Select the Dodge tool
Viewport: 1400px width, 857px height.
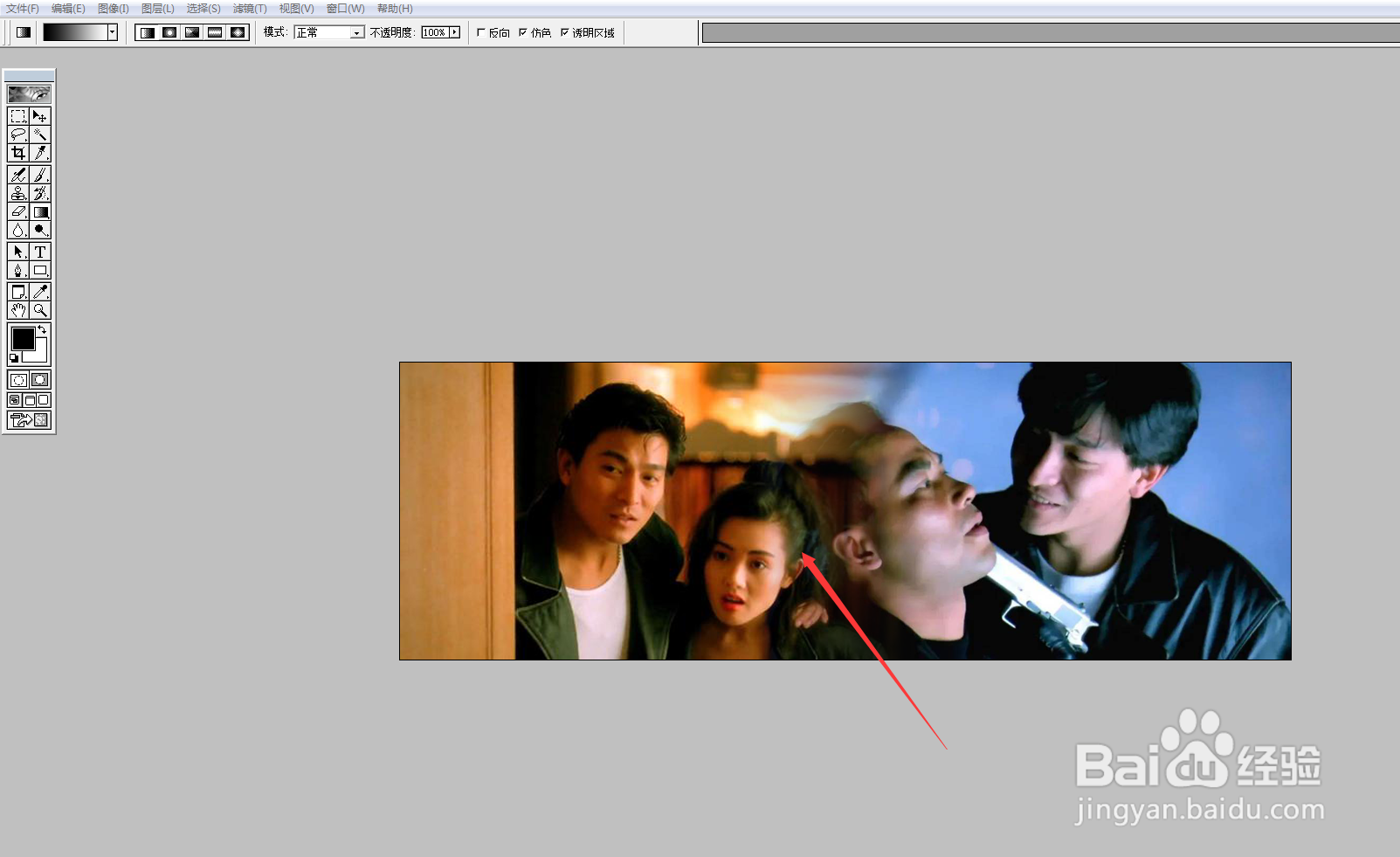click(x=40, y=230)
